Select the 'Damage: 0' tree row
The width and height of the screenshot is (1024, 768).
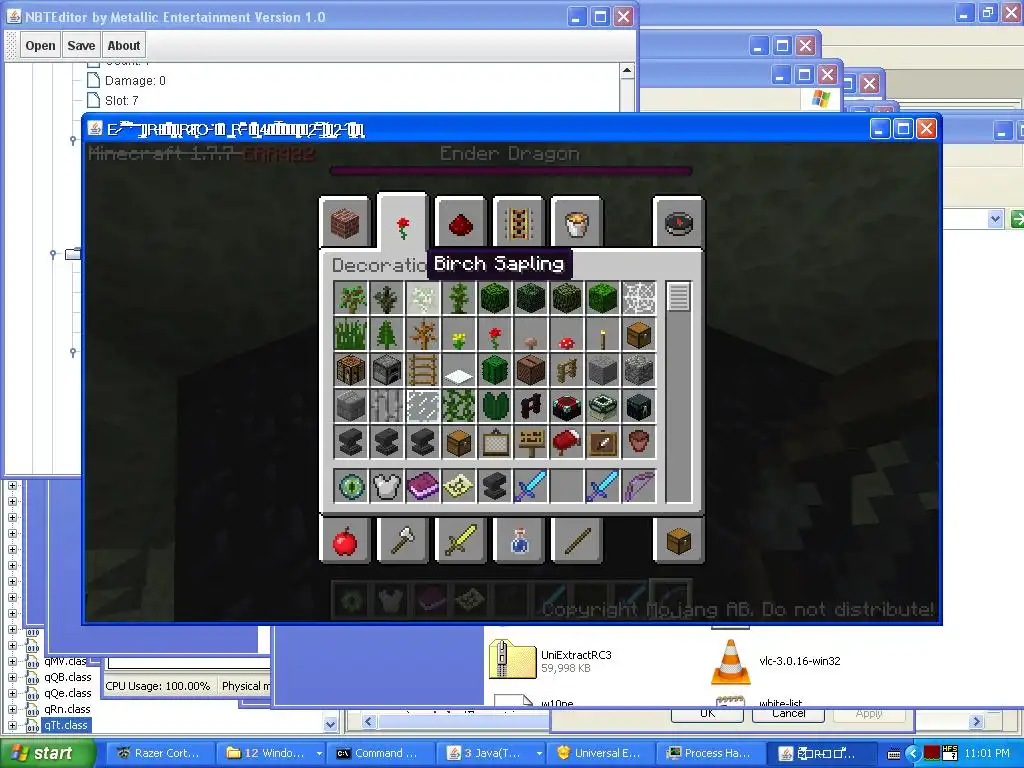pos(127,80)
